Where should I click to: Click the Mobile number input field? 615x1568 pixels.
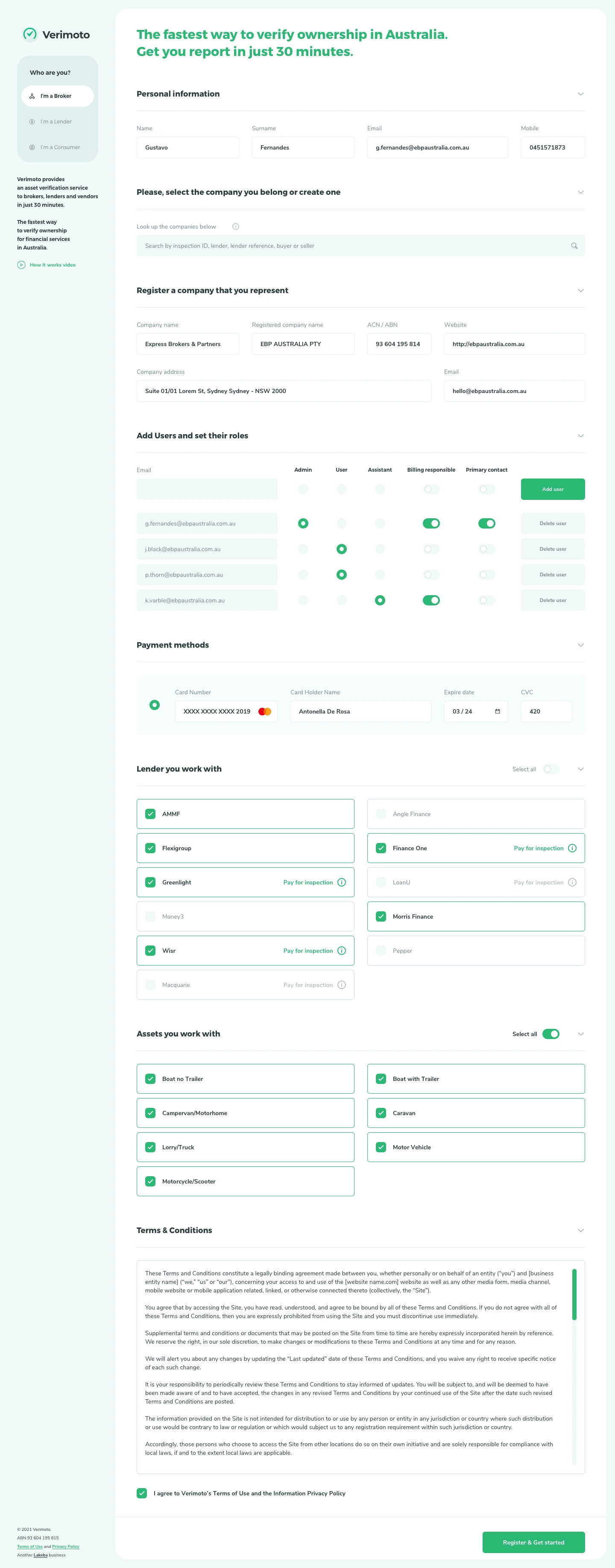pyautogui.click(x=553, y=147)
